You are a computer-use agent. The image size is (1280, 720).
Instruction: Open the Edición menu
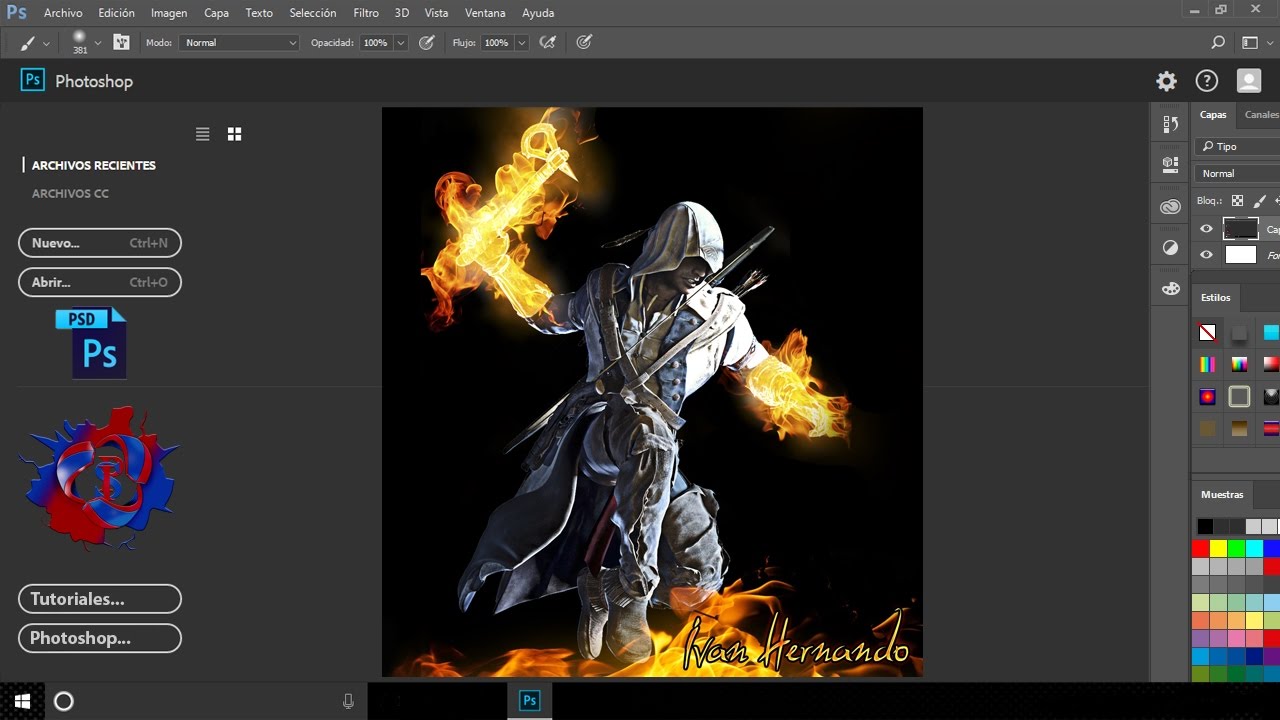pyautogui.click(x=117, y=13)
